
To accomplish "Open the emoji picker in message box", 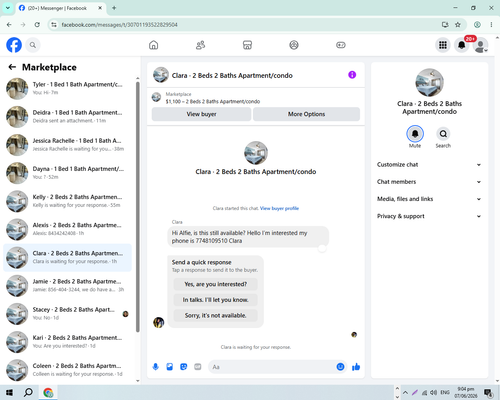I will (340, 367).
